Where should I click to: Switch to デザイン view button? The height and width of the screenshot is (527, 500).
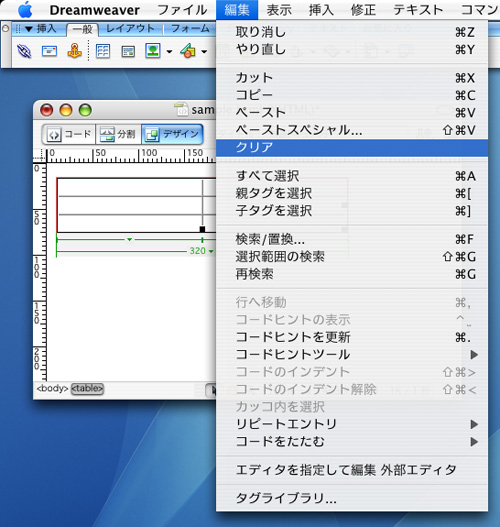[x=172, y=134]
